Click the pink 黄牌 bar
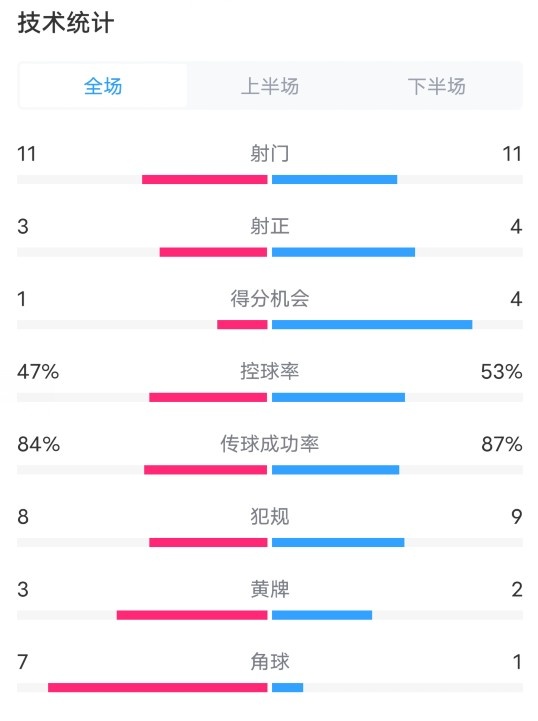 tap(192, 615)
